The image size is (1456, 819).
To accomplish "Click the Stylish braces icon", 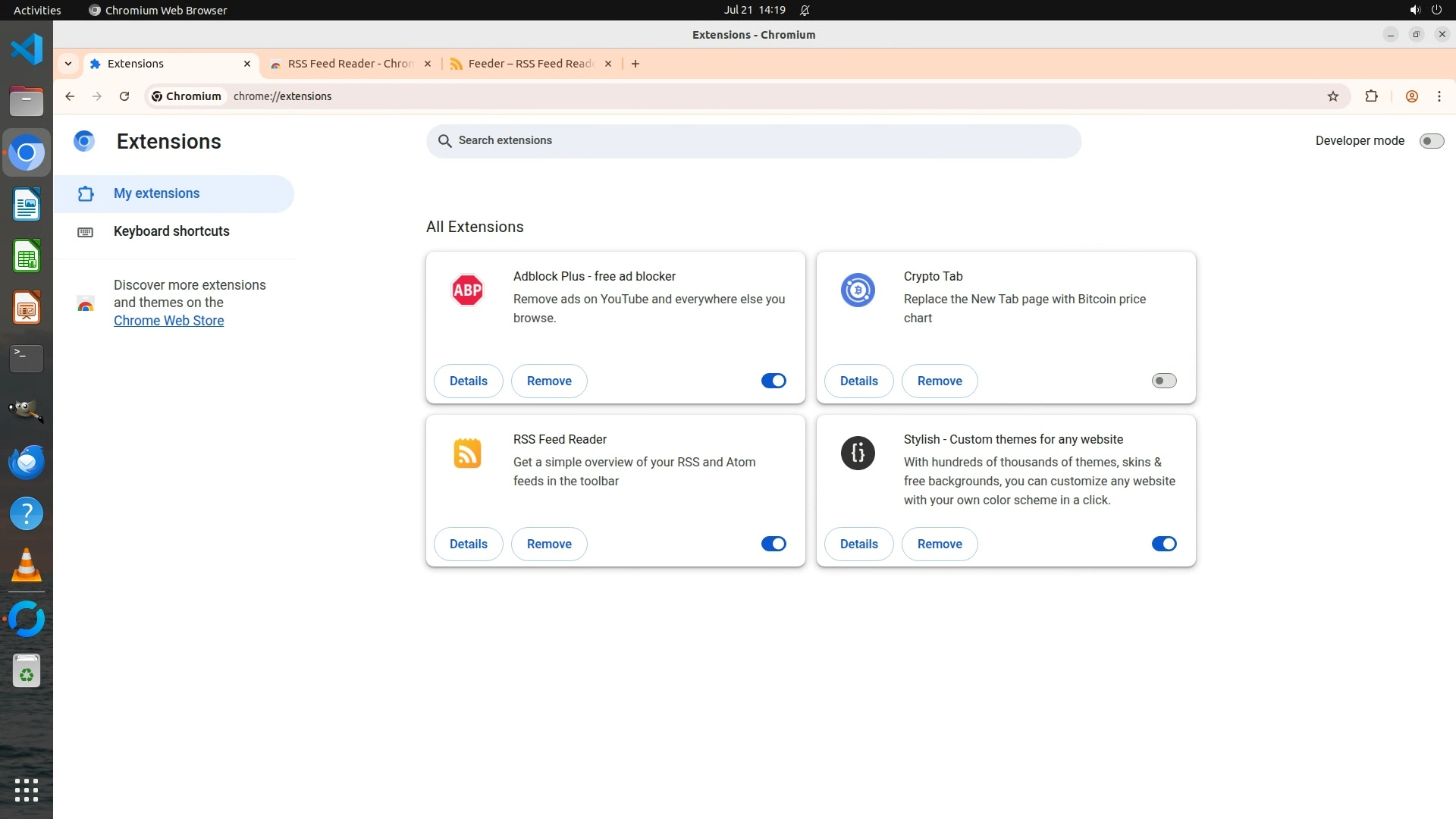I will coord(858,453).
